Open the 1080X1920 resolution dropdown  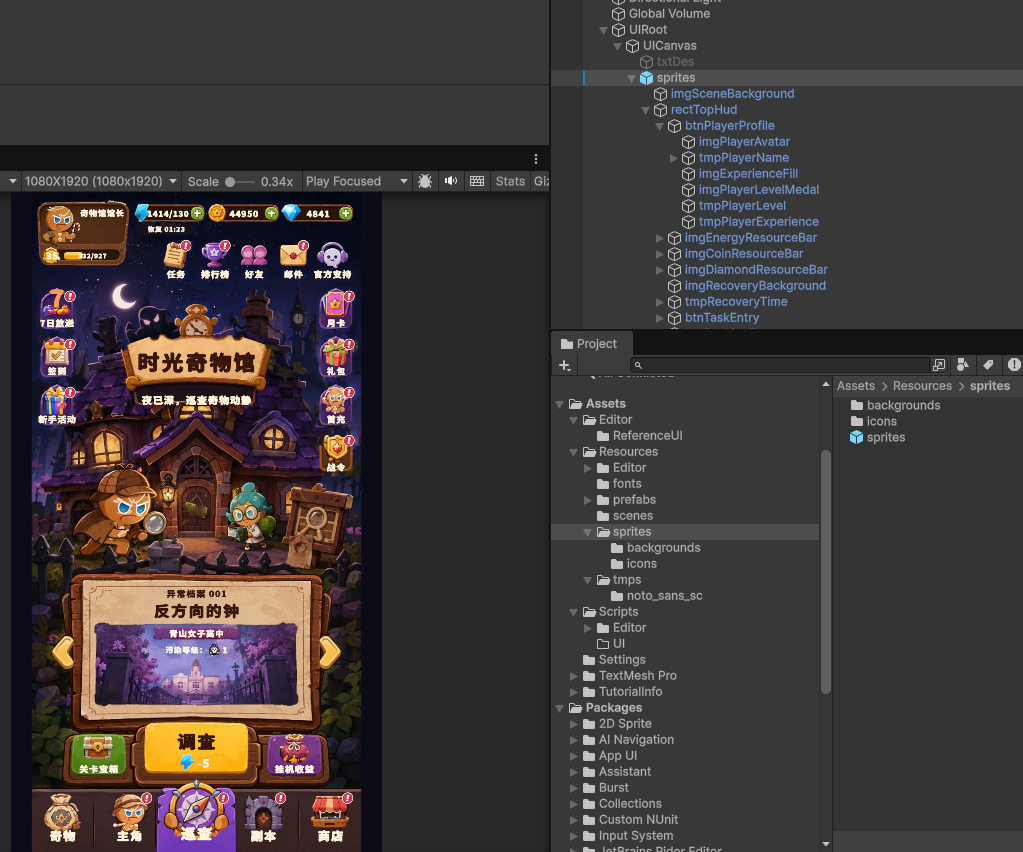coord(100,181)
